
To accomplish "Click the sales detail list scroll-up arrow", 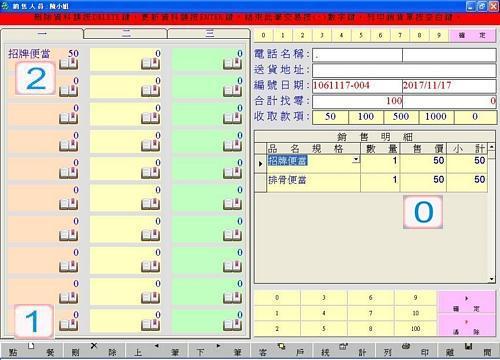I will tap(492, 147).
